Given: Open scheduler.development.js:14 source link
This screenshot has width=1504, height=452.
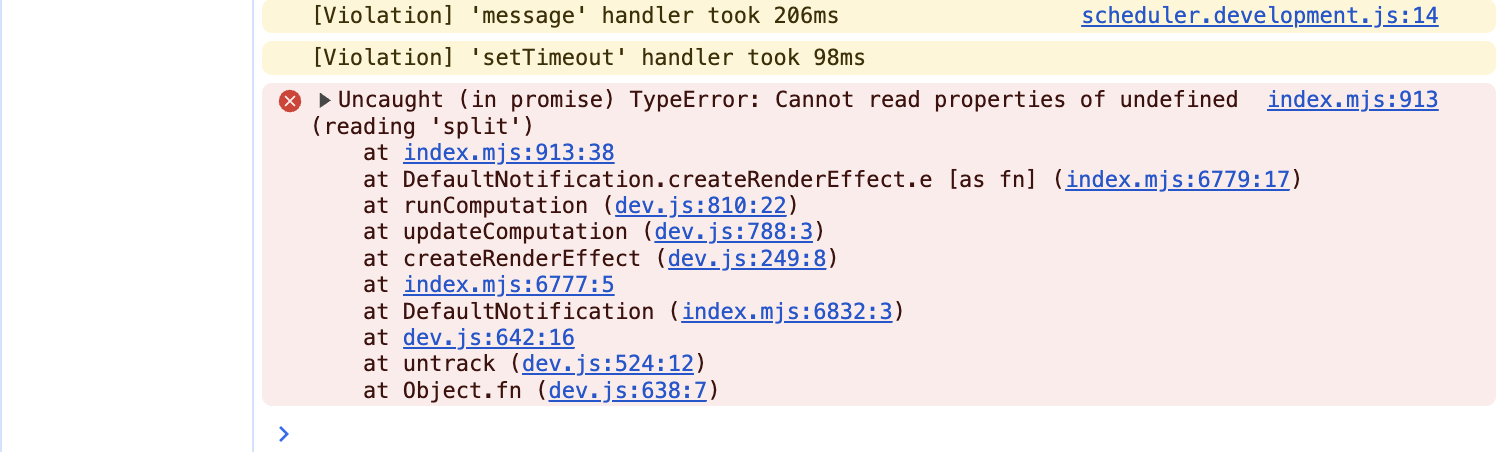Looking at the screenshot, I should pos(1259,15).
